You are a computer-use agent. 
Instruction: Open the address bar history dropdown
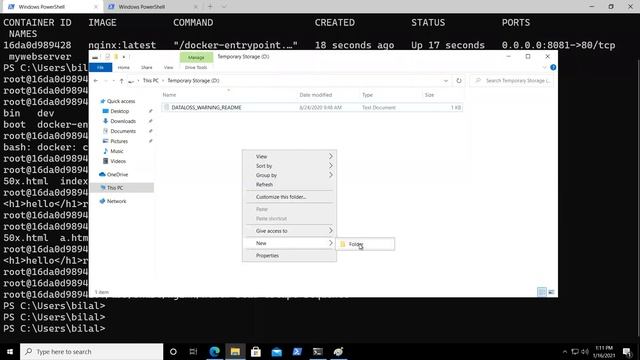tap(446, 81)
